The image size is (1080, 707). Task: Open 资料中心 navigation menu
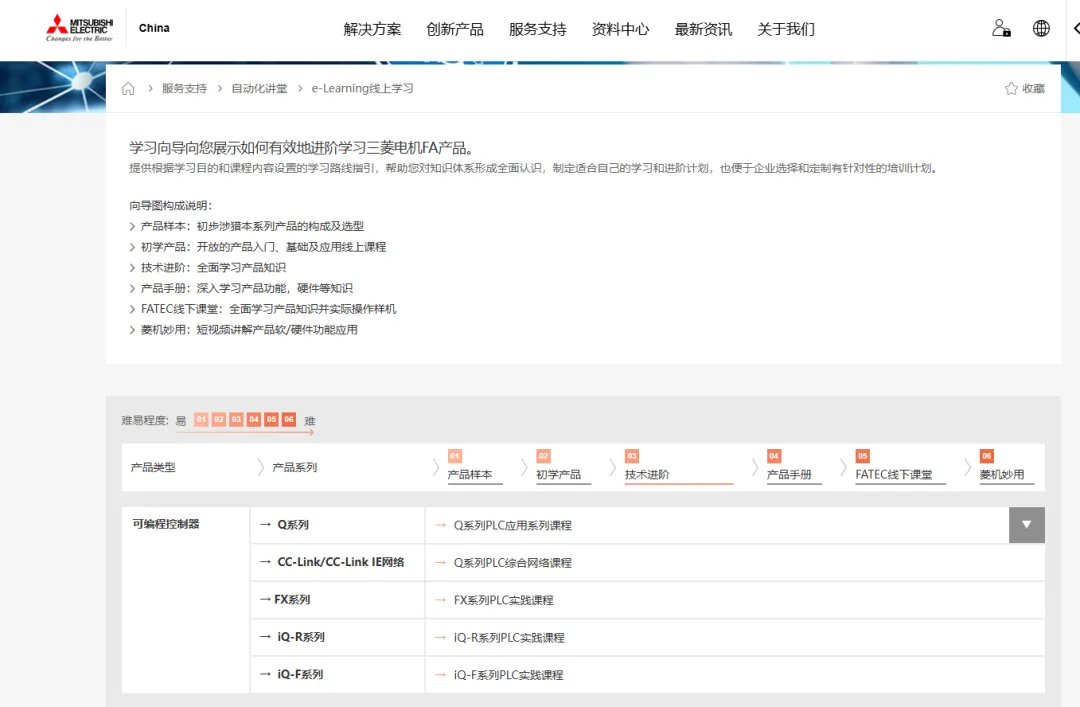(x=620, y=29)
